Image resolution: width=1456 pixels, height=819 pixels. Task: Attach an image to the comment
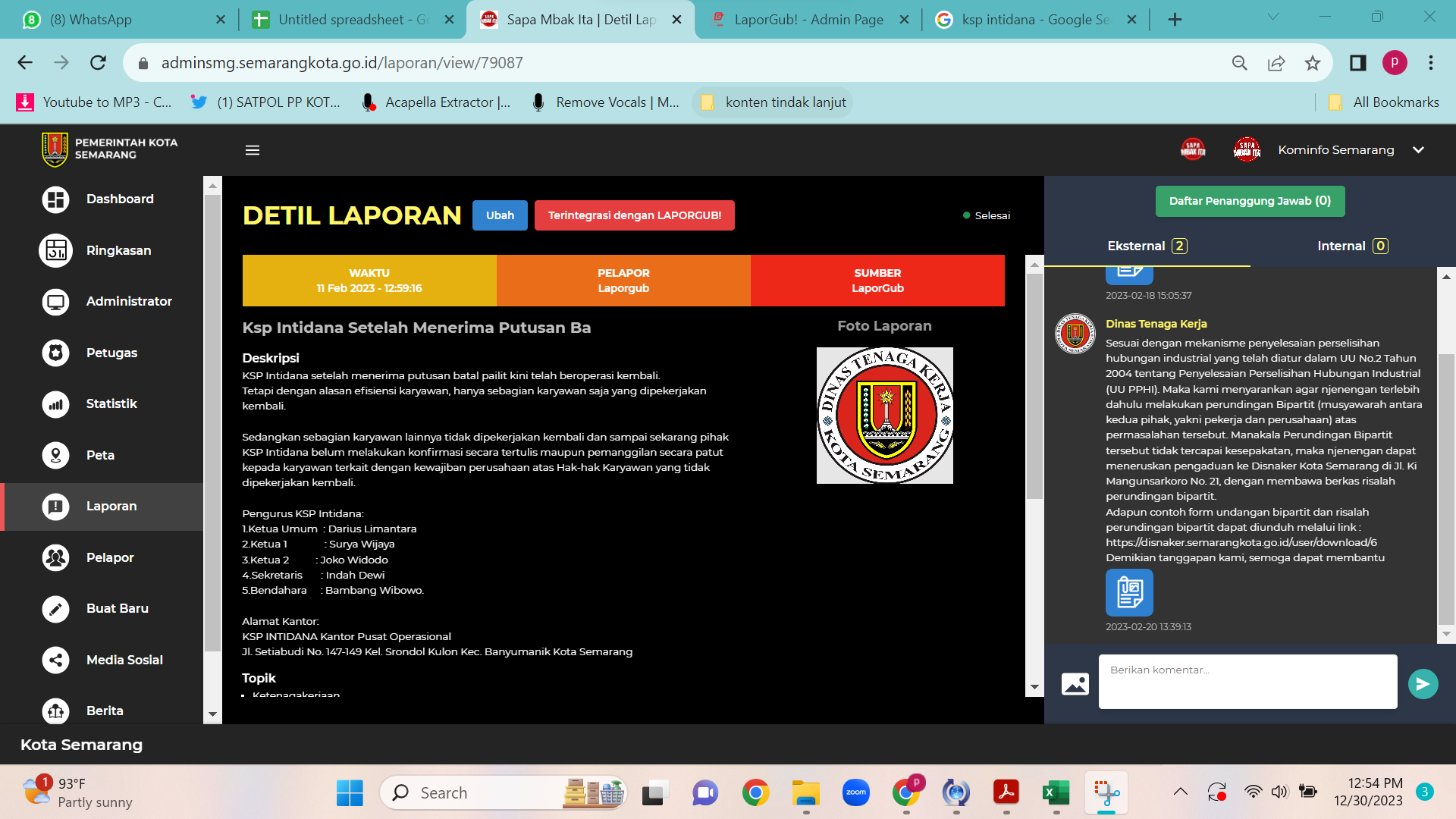point(1075,684)
